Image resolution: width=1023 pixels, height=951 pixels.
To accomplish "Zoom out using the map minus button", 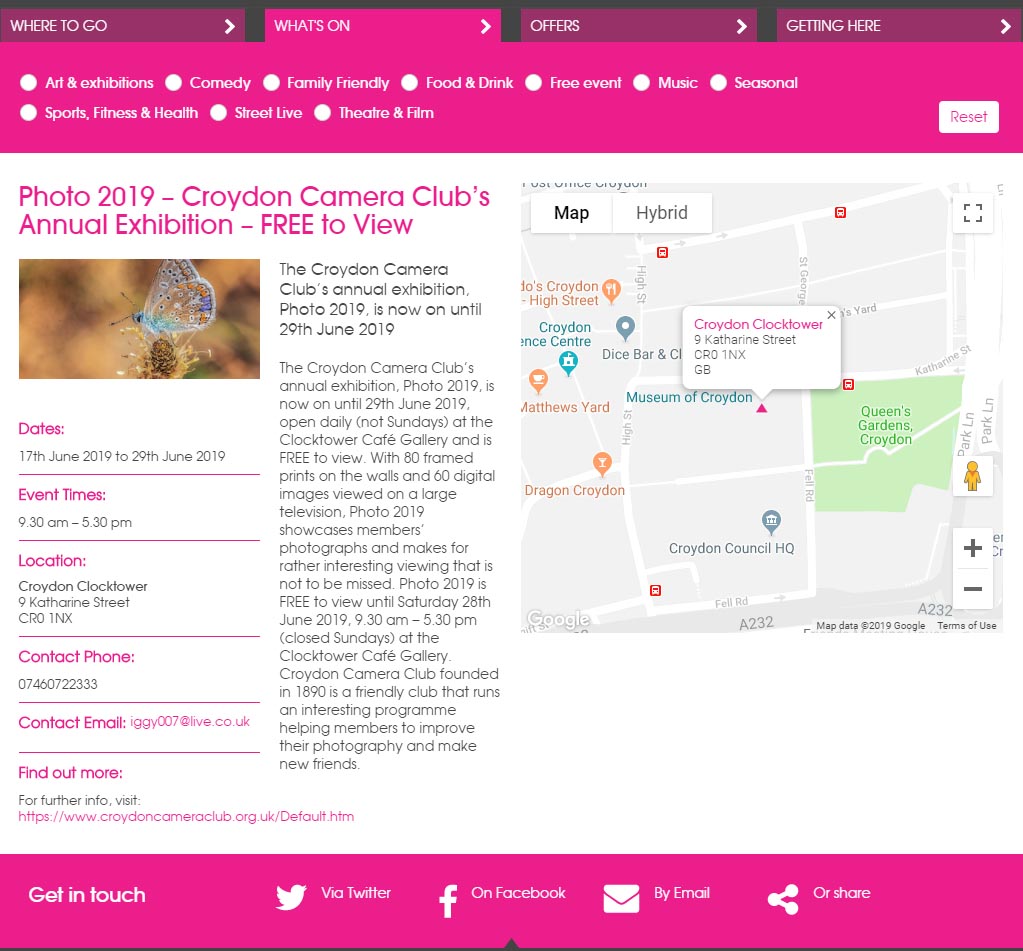I will pos(971,590).
